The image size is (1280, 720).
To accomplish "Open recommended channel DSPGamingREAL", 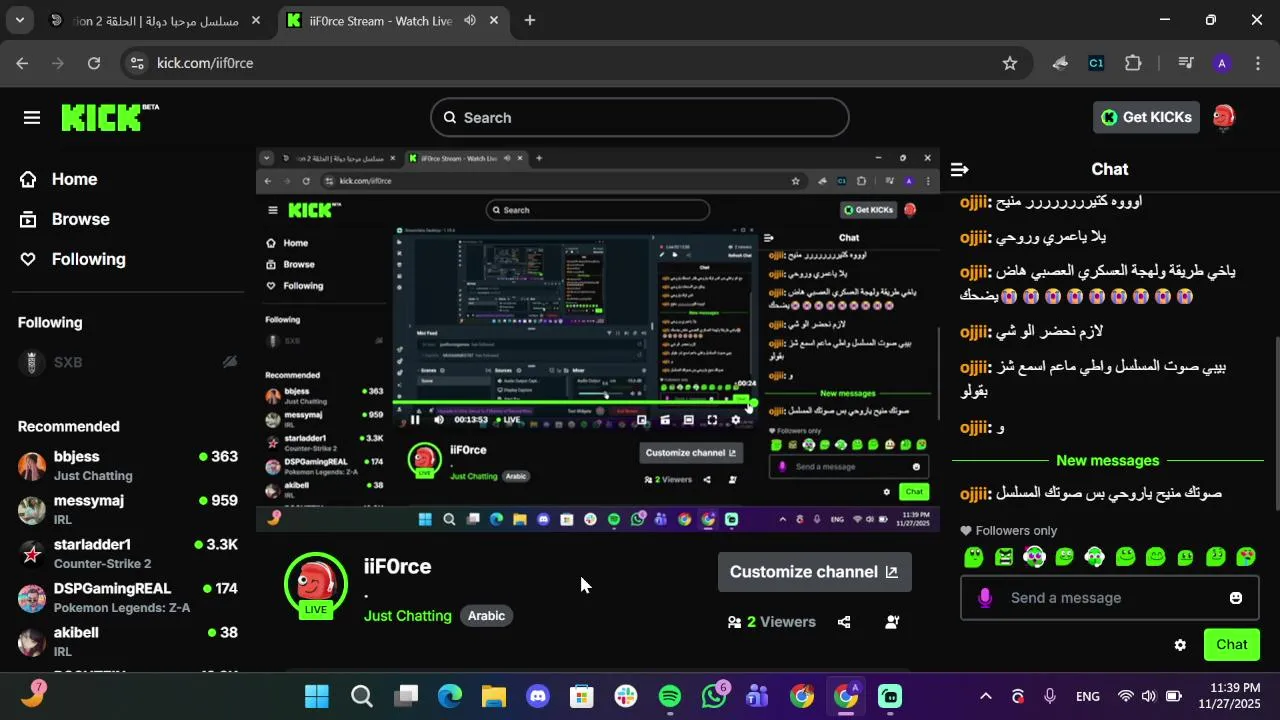I will (x=128, y=598).
